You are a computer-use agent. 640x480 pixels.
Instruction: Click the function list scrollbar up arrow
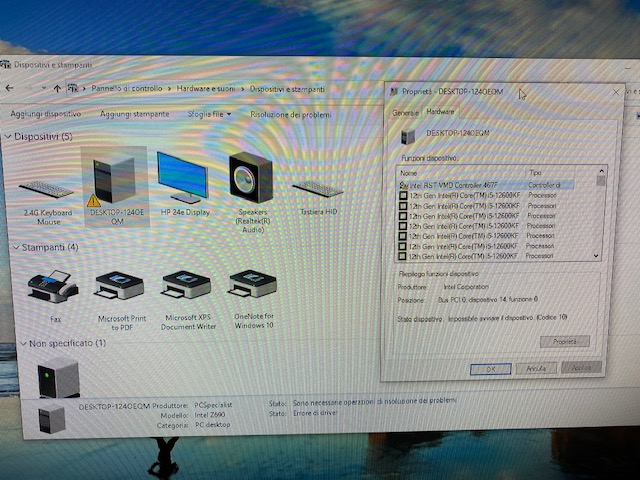pyautogui.click(x=601, y=171)
